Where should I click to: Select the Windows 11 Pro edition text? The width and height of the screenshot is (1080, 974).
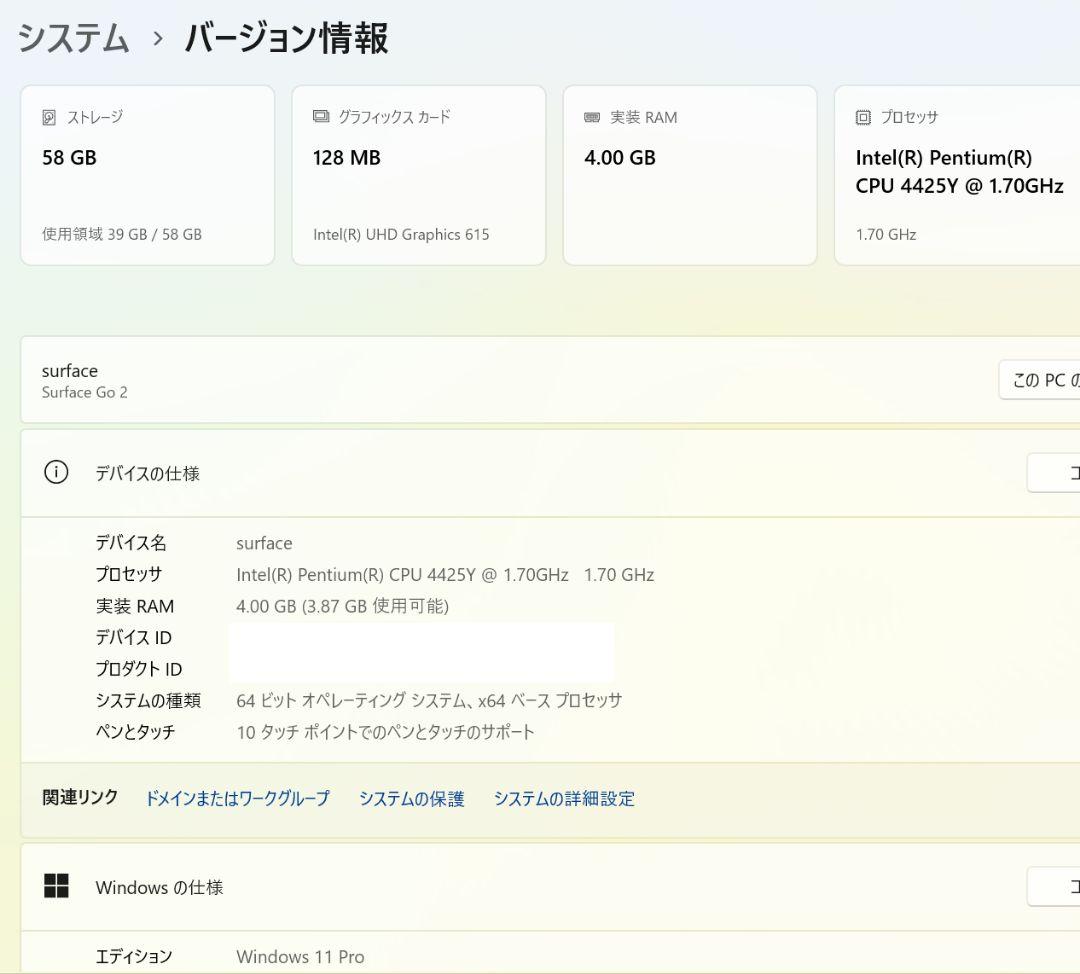[x=300, y=957]
